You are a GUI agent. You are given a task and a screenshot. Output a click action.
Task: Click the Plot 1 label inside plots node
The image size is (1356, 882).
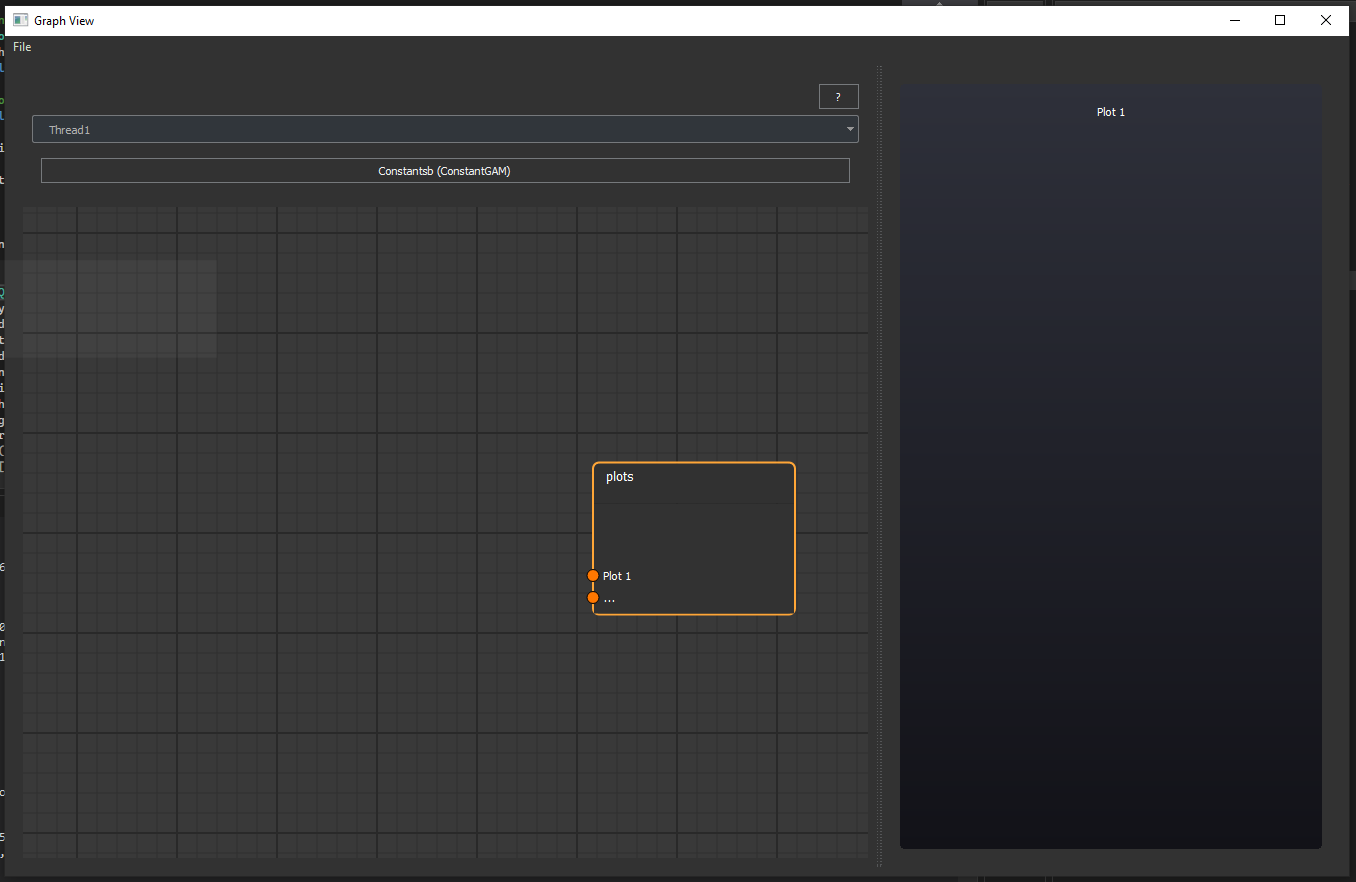[x=617, y=576]
